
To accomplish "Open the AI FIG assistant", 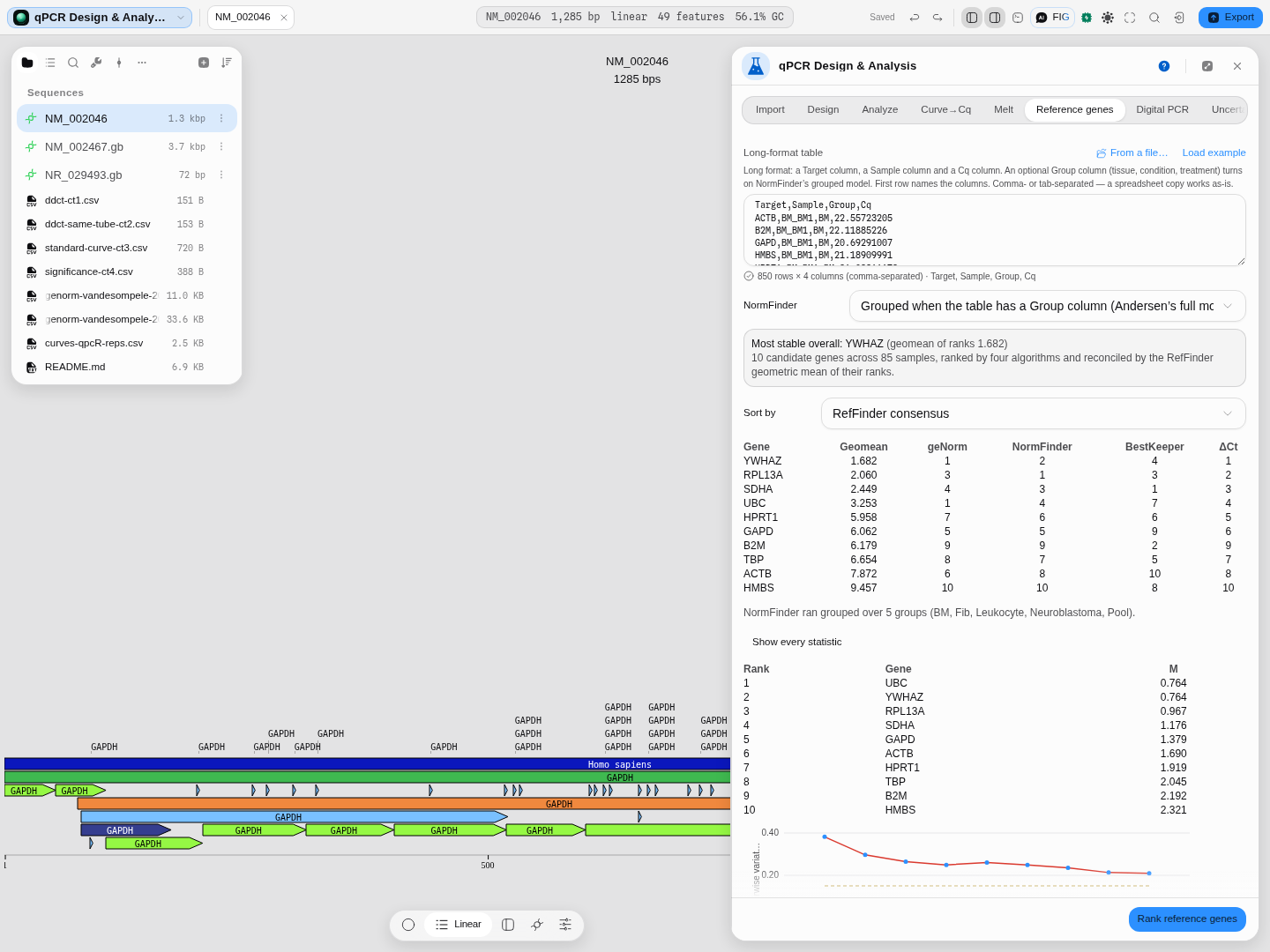I will [x=1053, y=18].
